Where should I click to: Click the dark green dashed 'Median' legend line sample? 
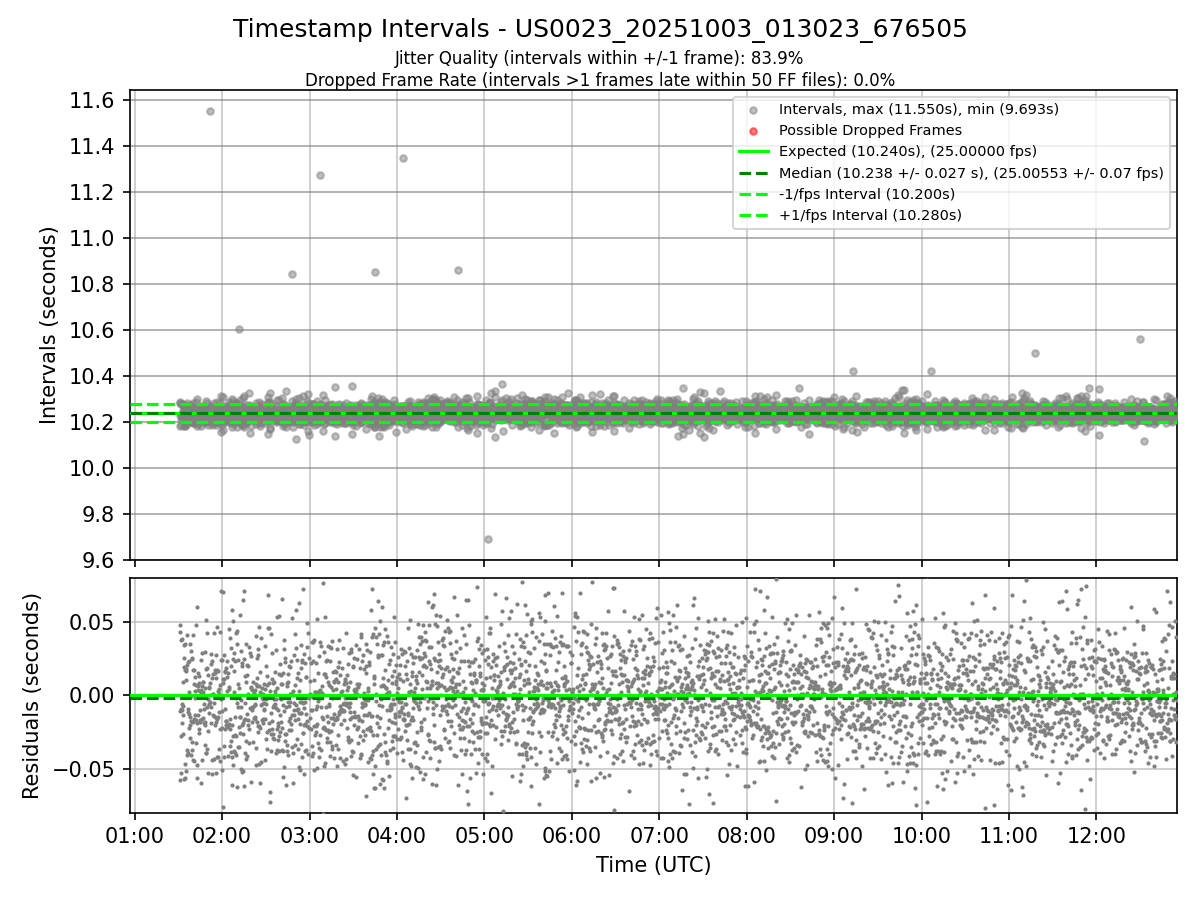point(754,172)
